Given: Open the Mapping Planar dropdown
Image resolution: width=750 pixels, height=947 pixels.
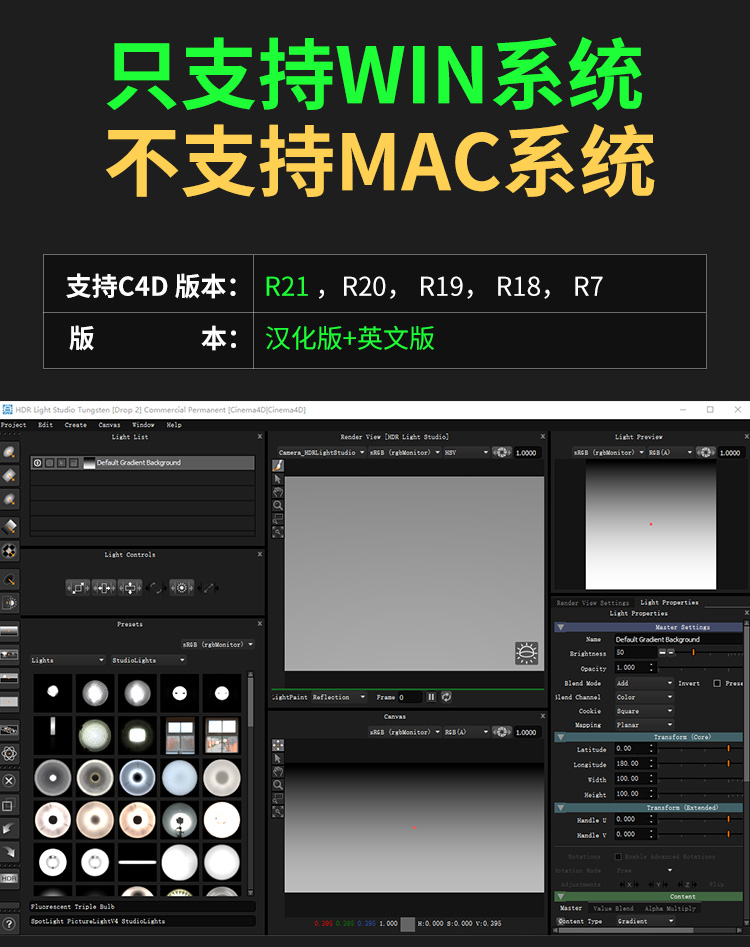Looking at the screenshot, I should 644,725.
